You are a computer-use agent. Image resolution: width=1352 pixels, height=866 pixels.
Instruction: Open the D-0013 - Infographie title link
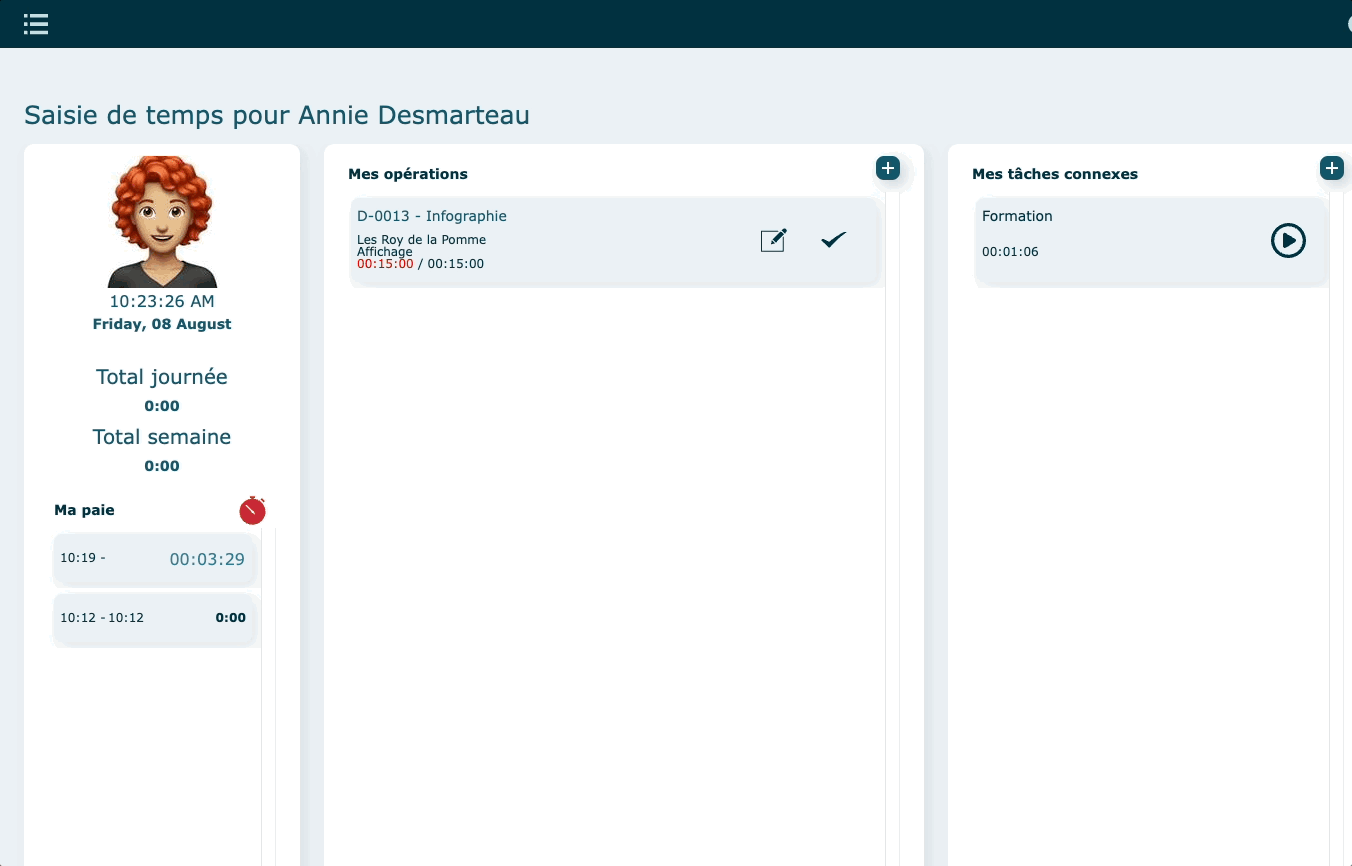[x=432, y=216]
